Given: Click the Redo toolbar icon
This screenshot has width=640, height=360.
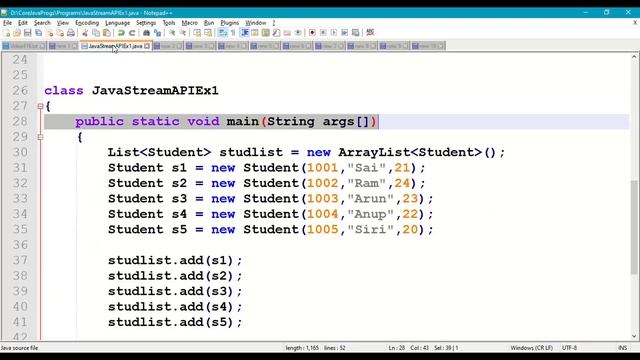Looking at the screenshot, I should 132,33.
